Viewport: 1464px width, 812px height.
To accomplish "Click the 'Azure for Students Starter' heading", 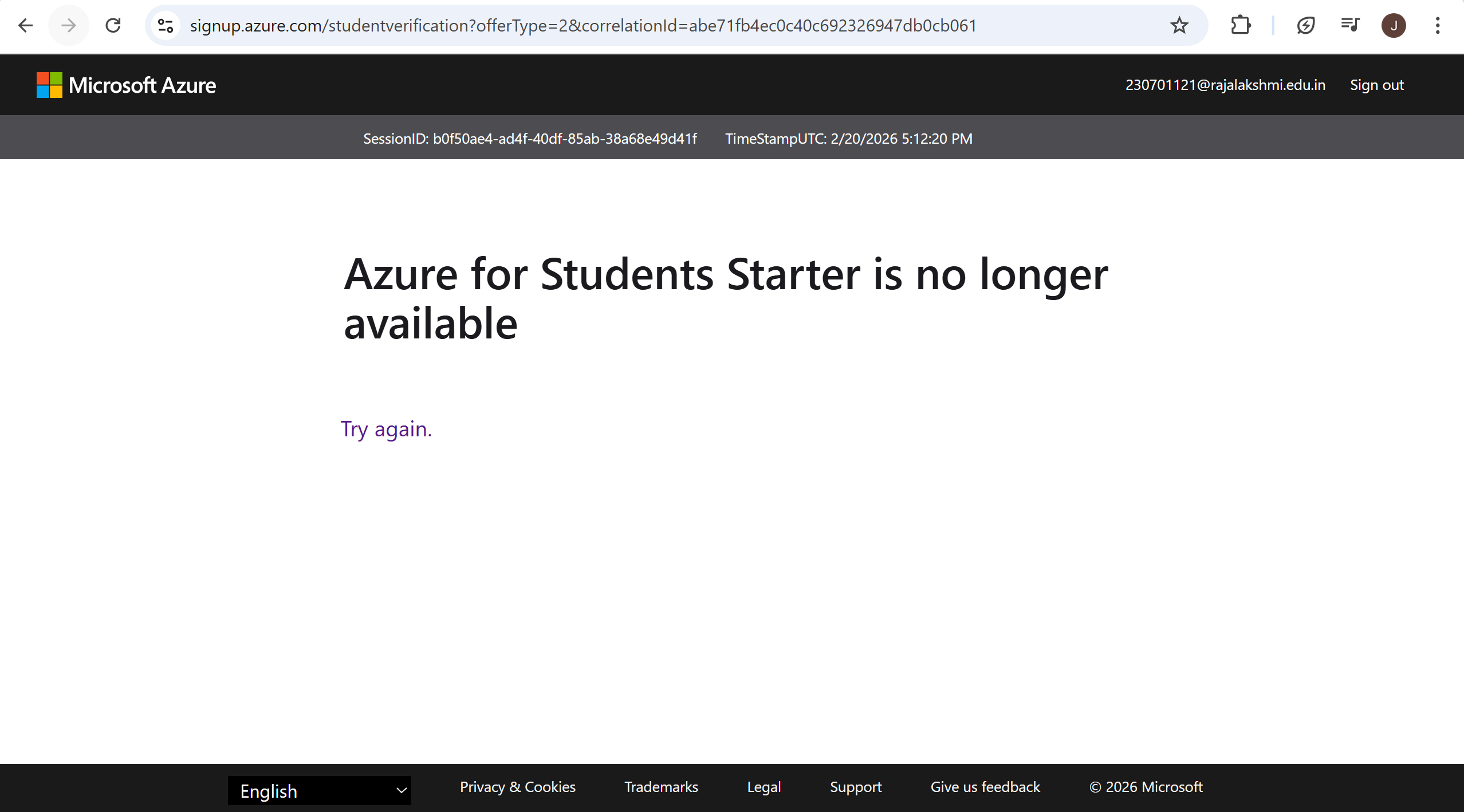I will pos(726,298).
